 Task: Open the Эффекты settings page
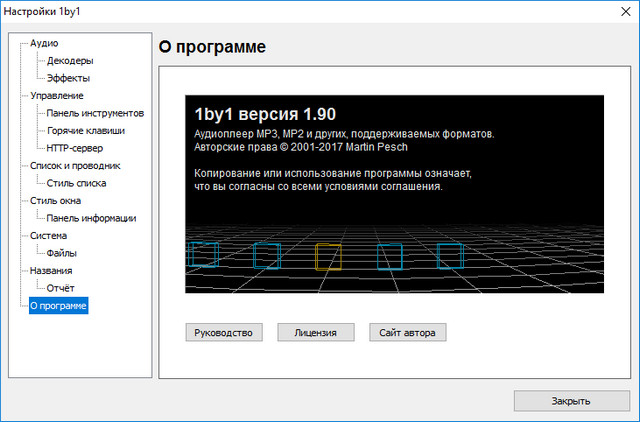tap(68, 78)
